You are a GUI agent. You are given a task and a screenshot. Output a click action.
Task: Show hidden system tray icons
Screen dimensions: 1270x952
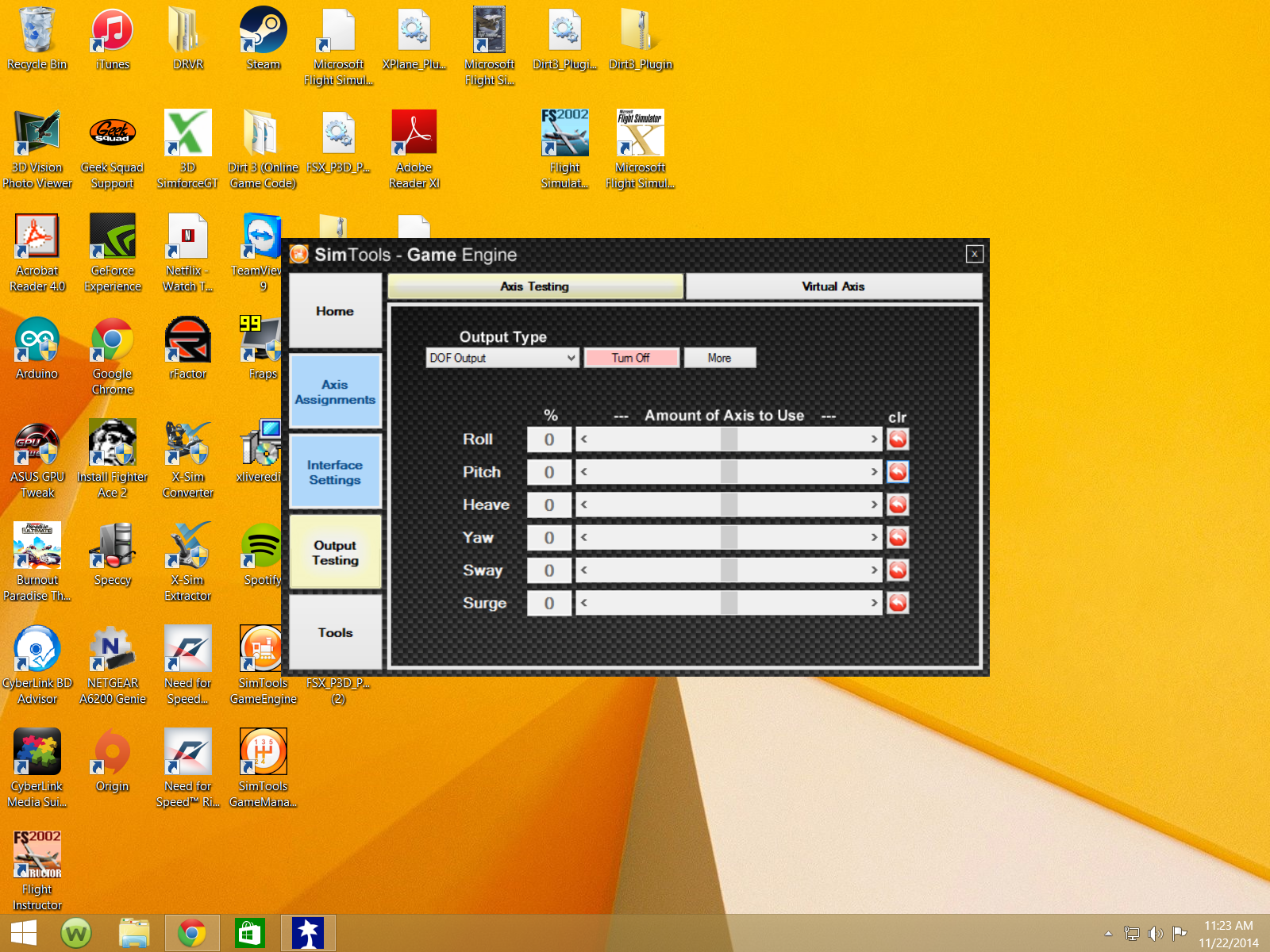point(1108,934)
